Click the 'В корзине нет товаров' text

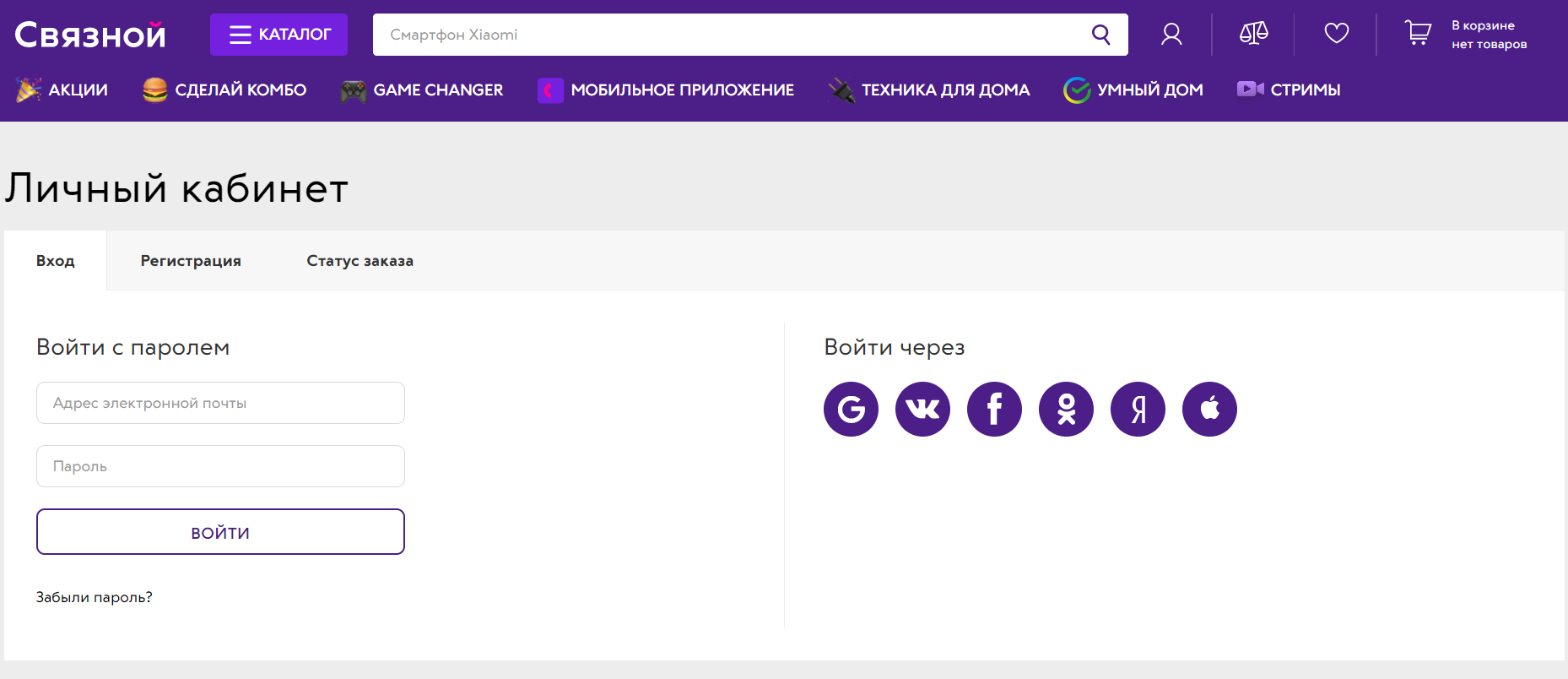tap(1490, 35)
